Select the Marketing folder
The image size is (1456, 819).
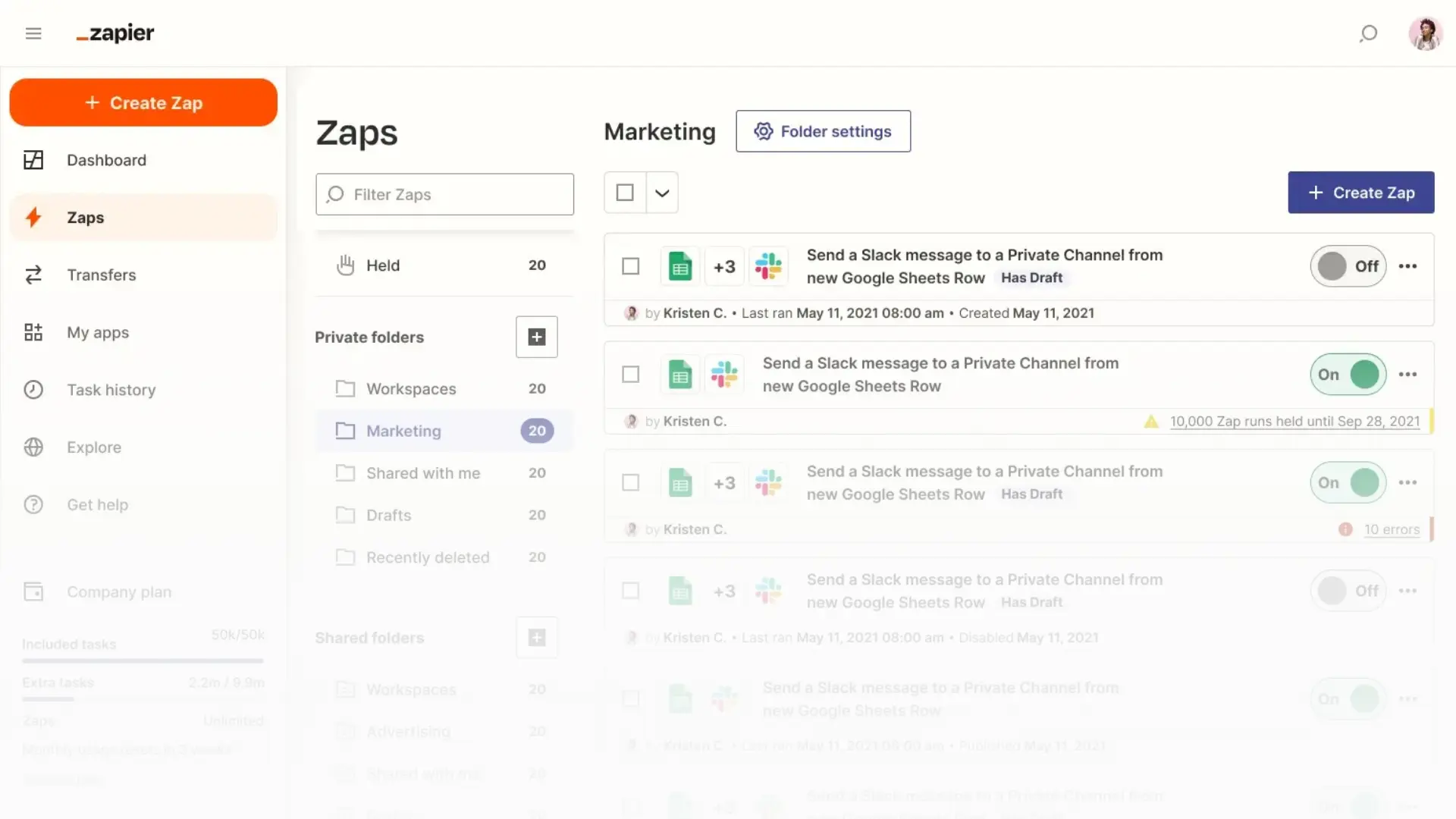pos(444,431)
